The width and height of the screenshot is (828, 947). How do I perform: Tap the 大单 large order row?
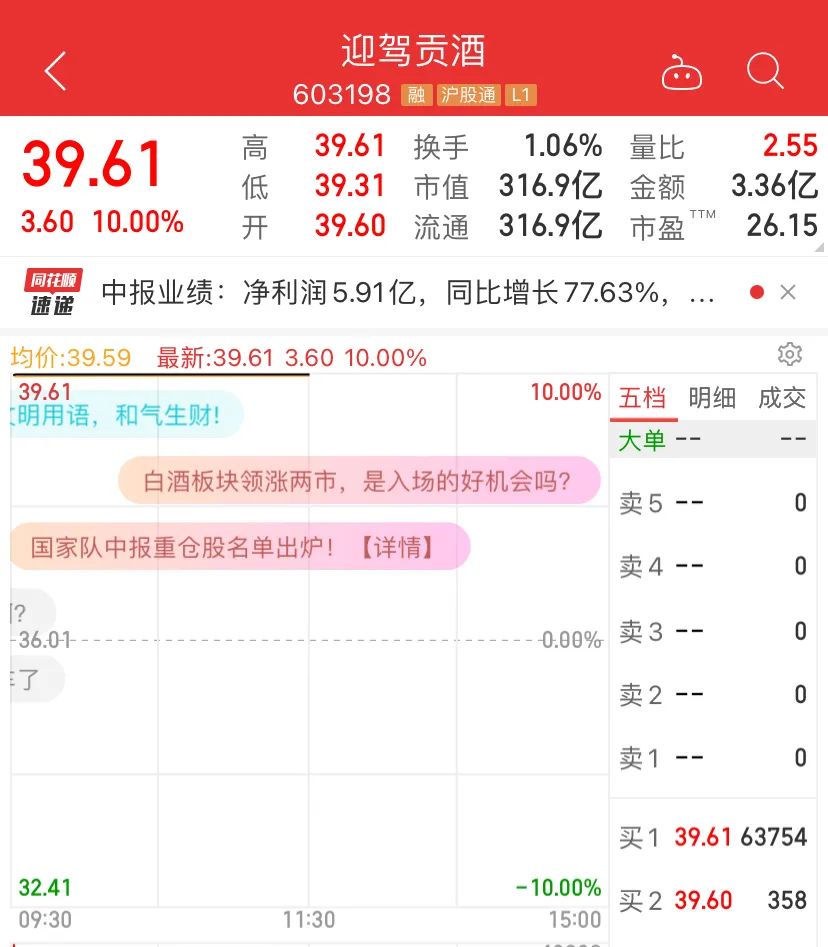point(712,439)
